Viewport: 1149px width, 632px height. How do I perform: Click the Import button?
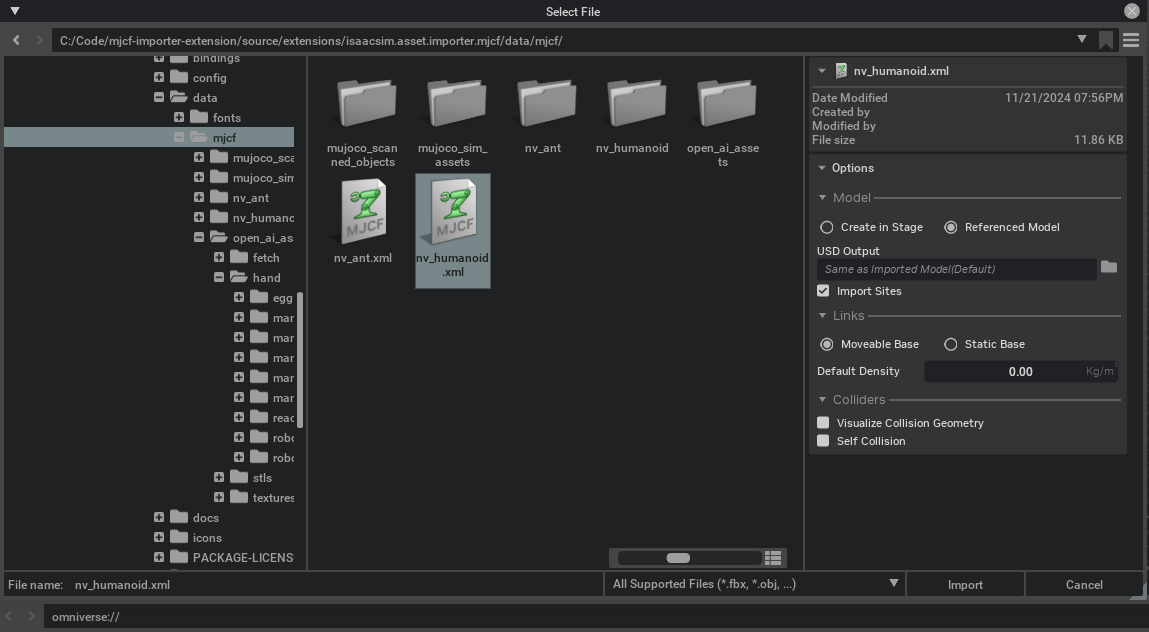coord(964,583)
